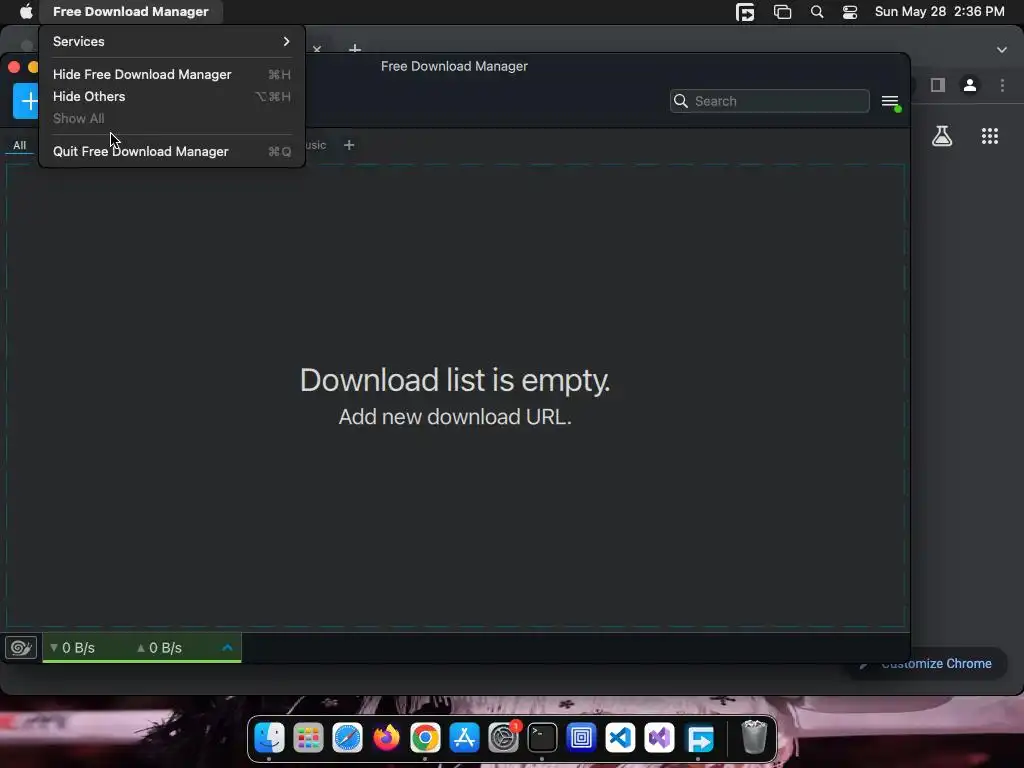Click the download speed 0 B/s indicator
This screenshot has height=768, width=1024.
72,648
